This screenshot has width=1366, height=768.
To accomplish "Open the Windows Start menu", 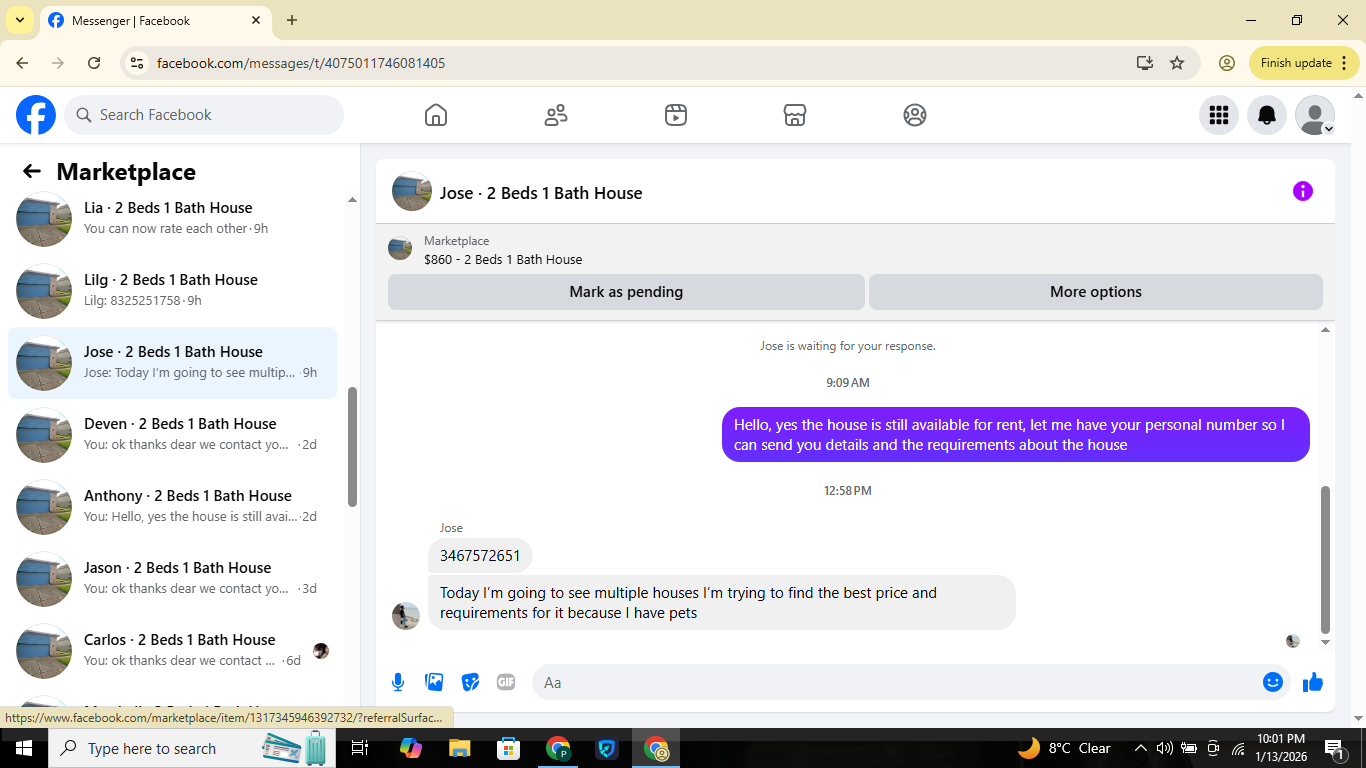I will (x=23, y=748).
